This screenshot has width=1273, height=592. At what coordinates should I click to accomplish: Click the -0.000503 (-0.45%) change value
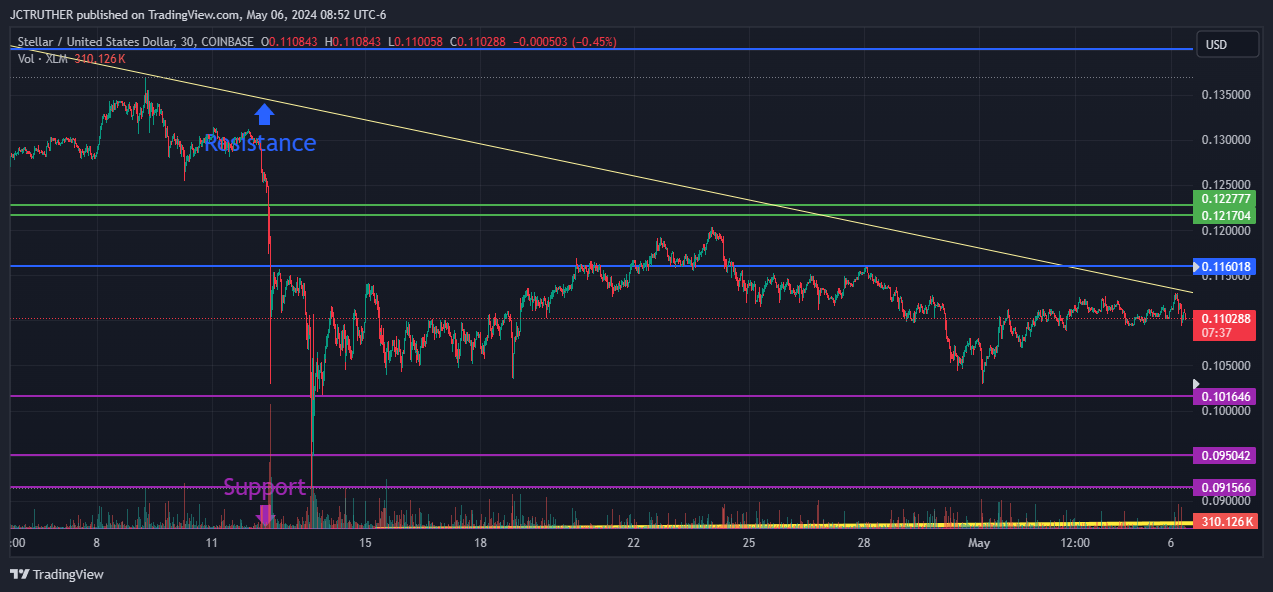(564, 42)
